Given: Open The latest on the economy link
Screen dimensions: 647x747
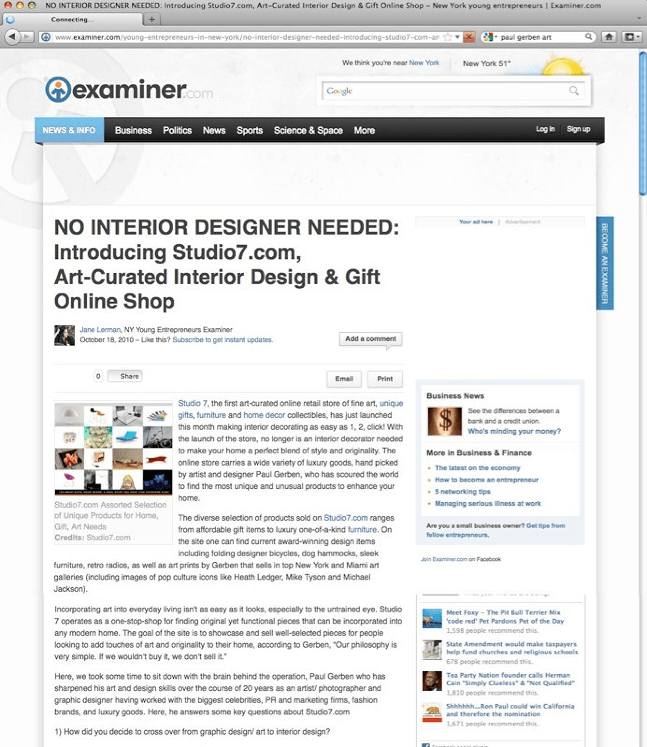Looking at the screenshot, I should [477, 468].
